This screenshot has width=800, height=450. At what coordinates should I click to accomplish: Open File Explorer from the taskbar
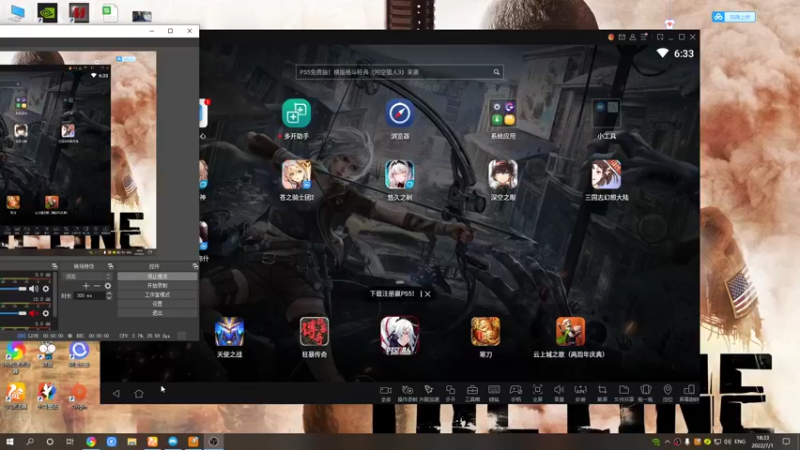coord(132,441)
